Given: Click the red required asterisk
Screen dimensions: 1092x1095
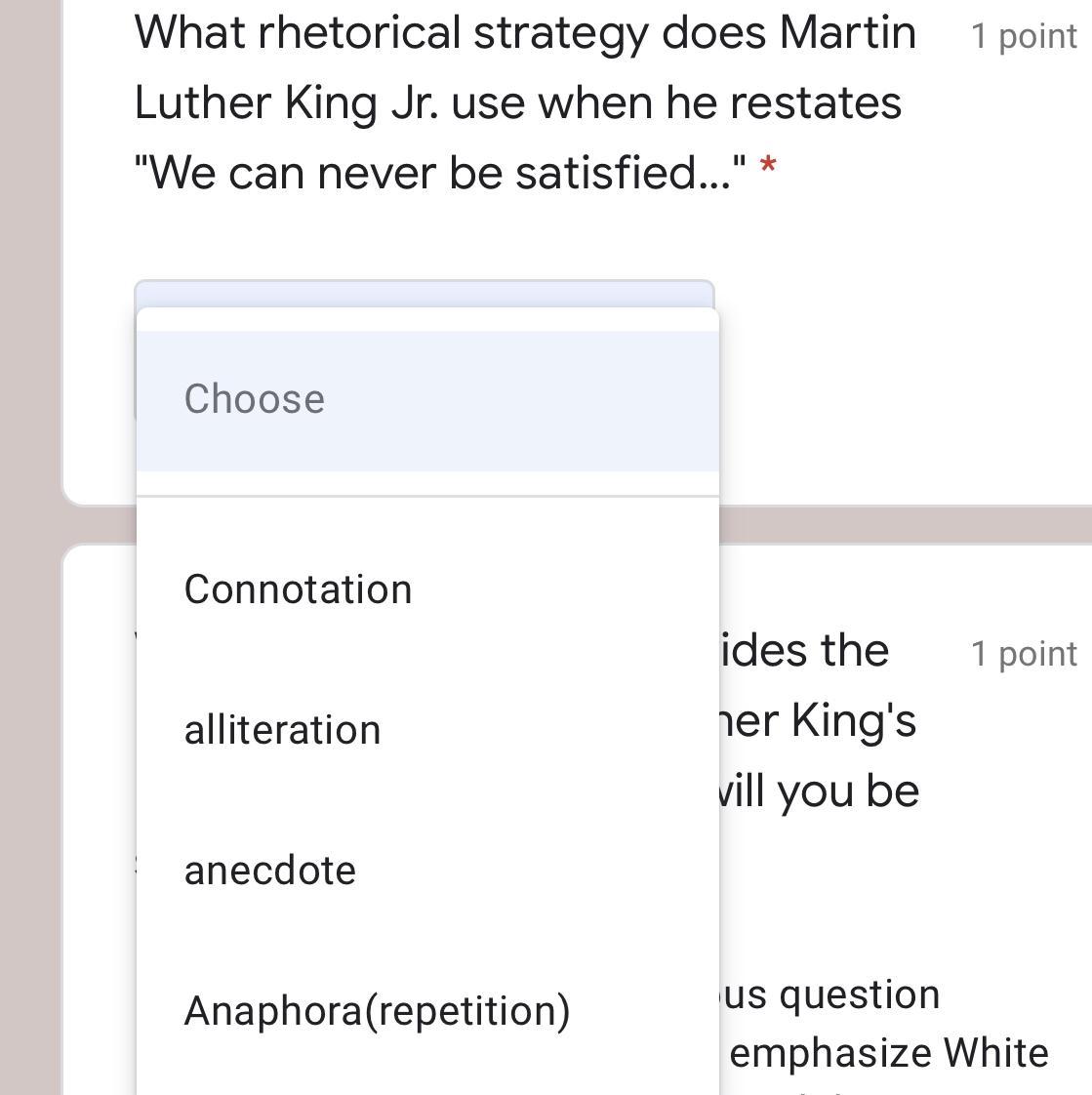Looking at the screenshot, I should (x=768, y=170).
